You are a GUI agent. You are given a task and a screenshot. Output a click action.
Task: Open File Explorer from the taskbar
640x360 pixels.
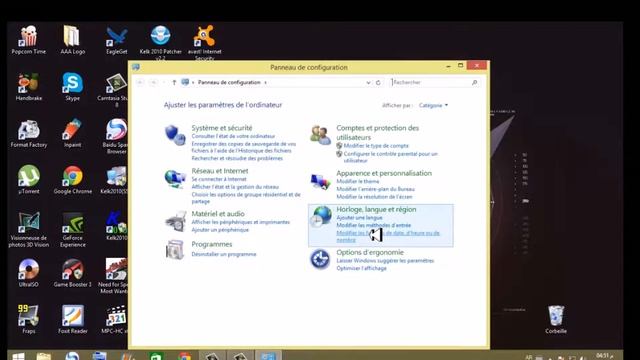pos(44,356)
